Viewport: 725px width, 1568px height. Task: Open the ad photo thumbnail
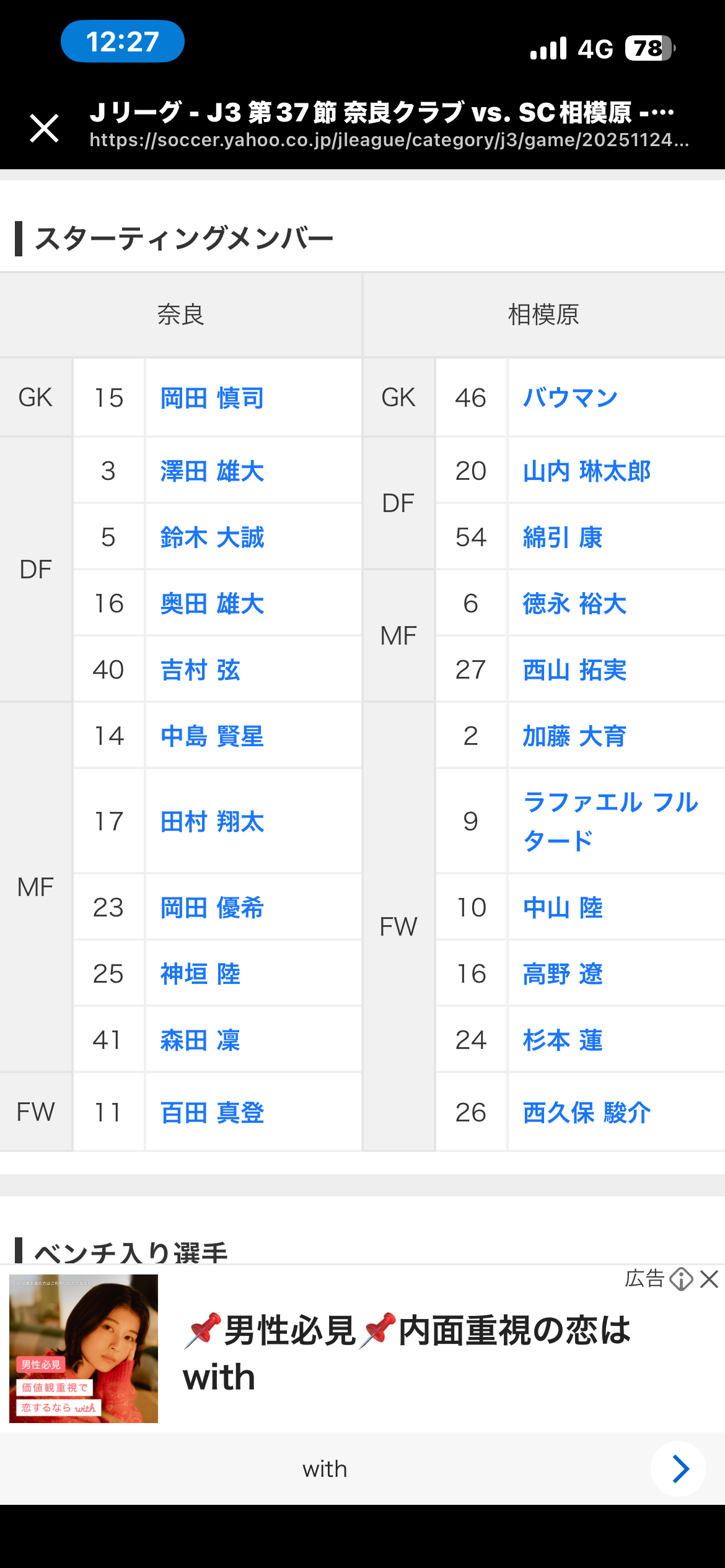pyautogui.click(x=84, y=1348)
